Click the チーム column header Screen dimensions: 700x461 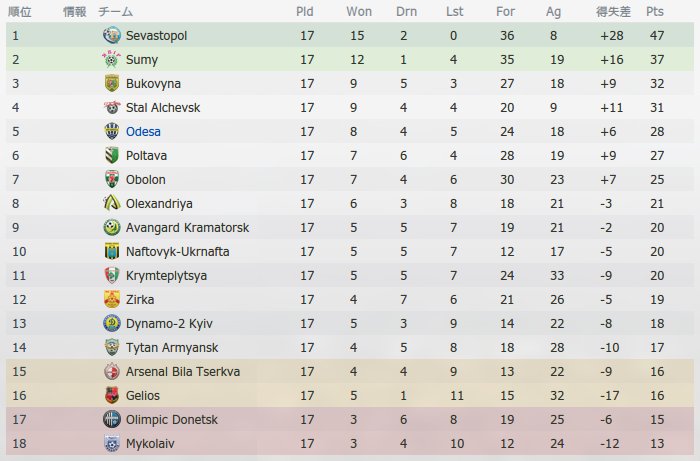tap(115, 12)
